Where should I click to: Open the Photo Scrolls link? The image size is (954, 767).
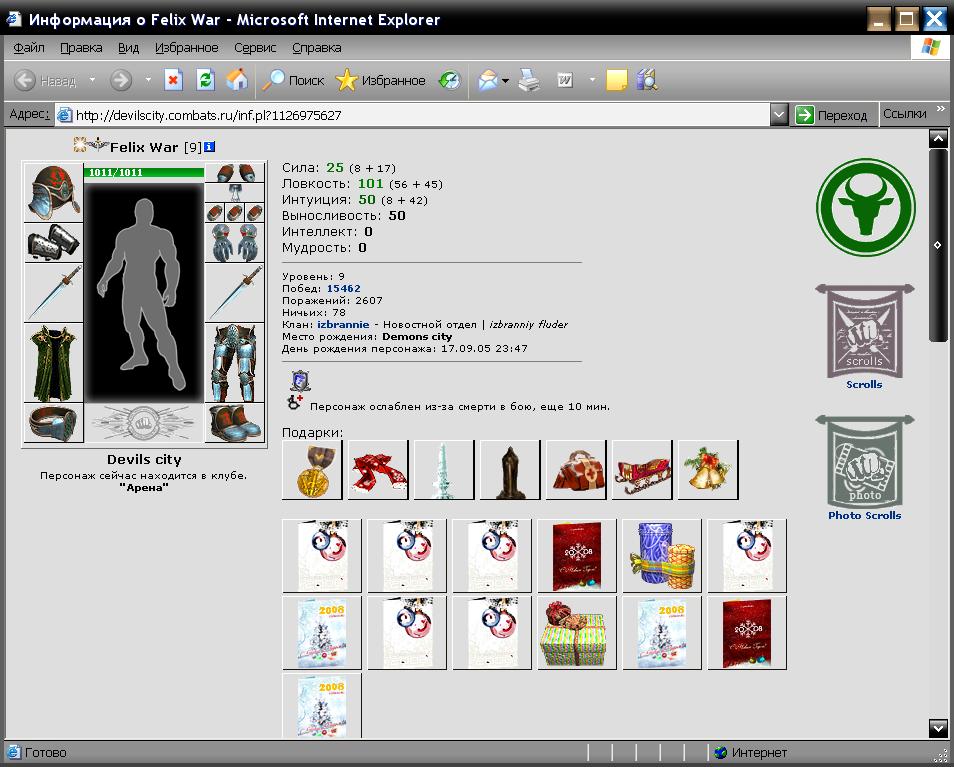click(x=865, y=515)
